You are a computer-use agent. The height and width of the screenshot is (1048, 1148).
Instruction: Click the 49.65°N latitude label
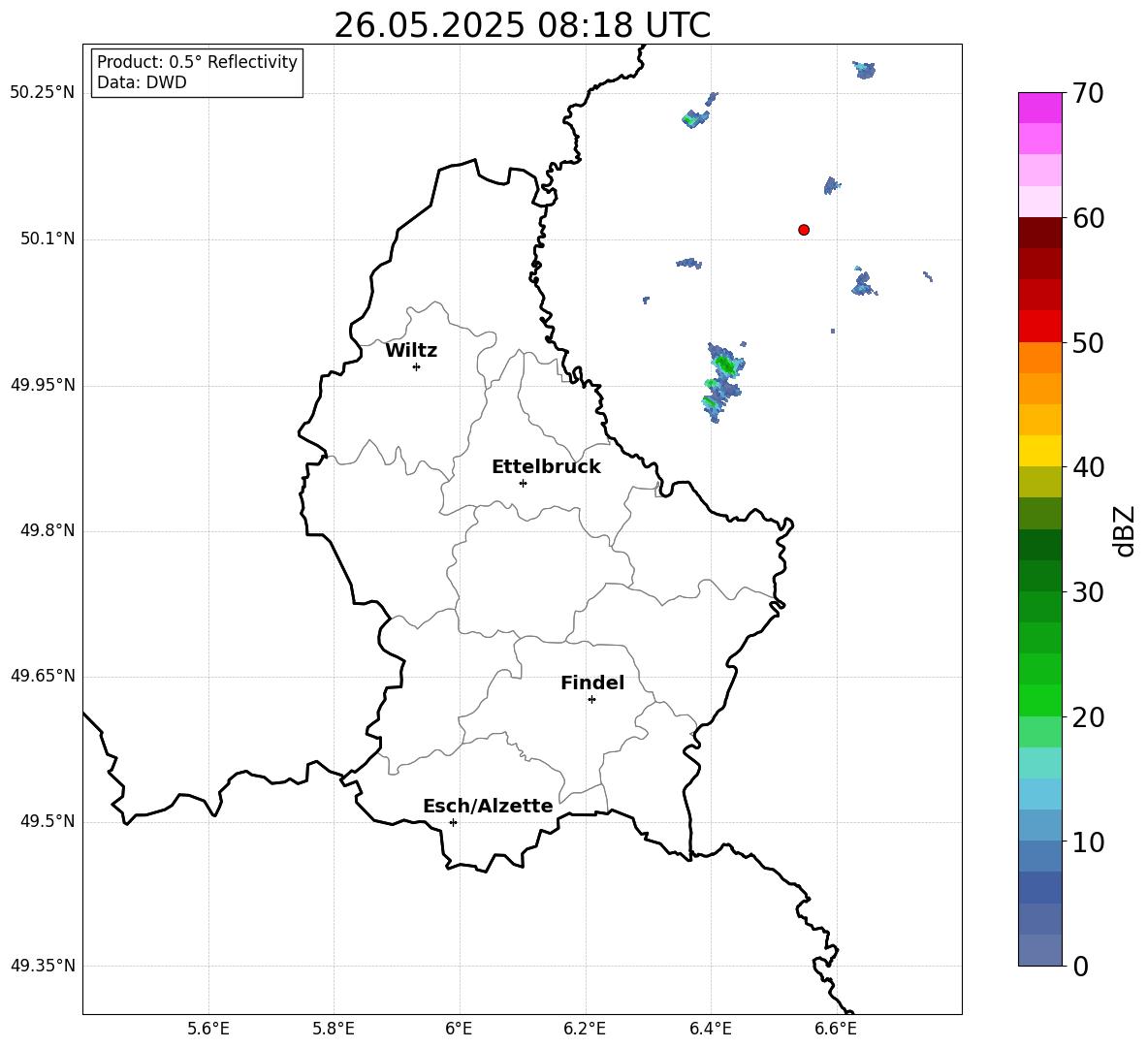[x=42, y=676]
